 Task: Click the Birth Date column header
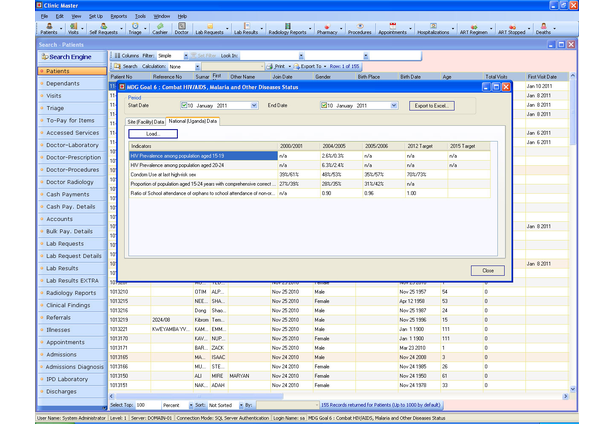coord(419,77)
